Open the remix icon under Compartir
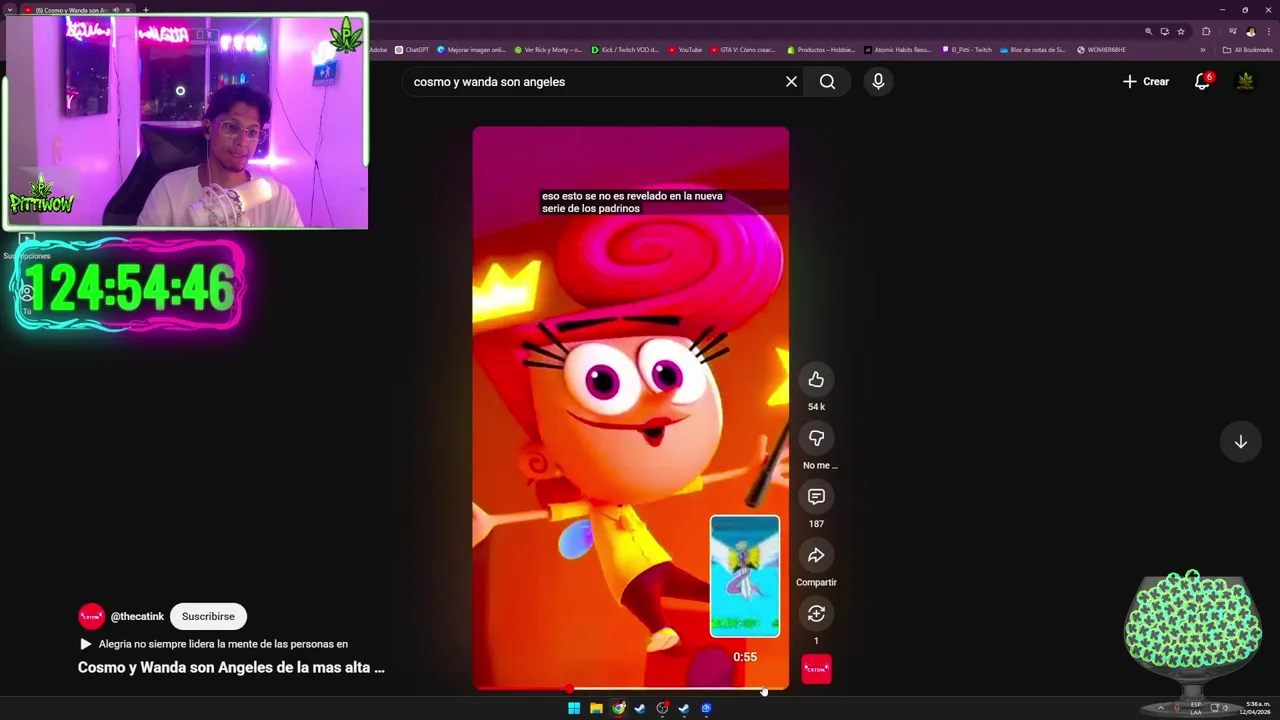Screen dimensions: 1280x720 (x=816, y=614)
